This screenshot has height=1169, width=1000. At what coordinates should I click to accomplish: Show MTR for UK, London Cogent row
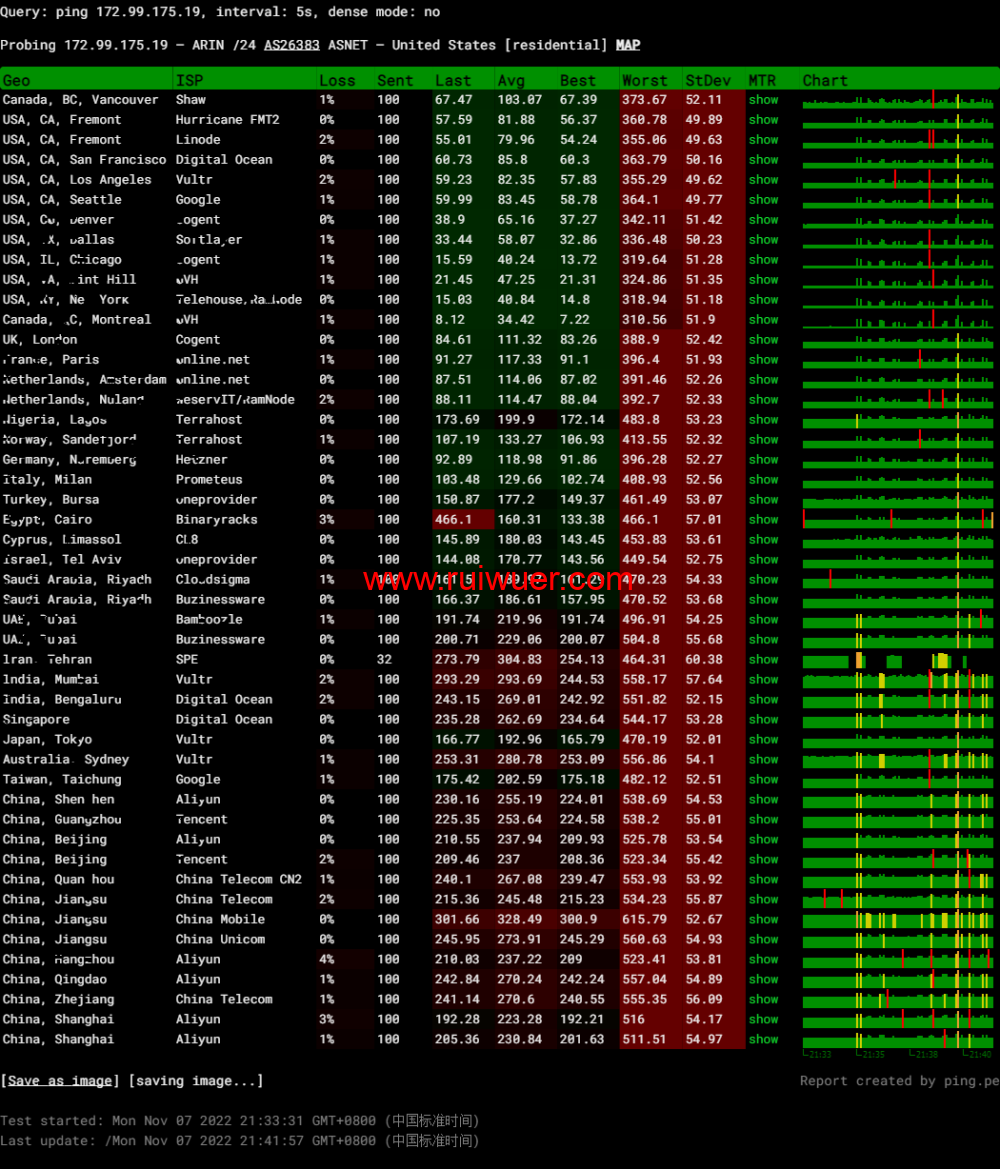pos(763,340)
